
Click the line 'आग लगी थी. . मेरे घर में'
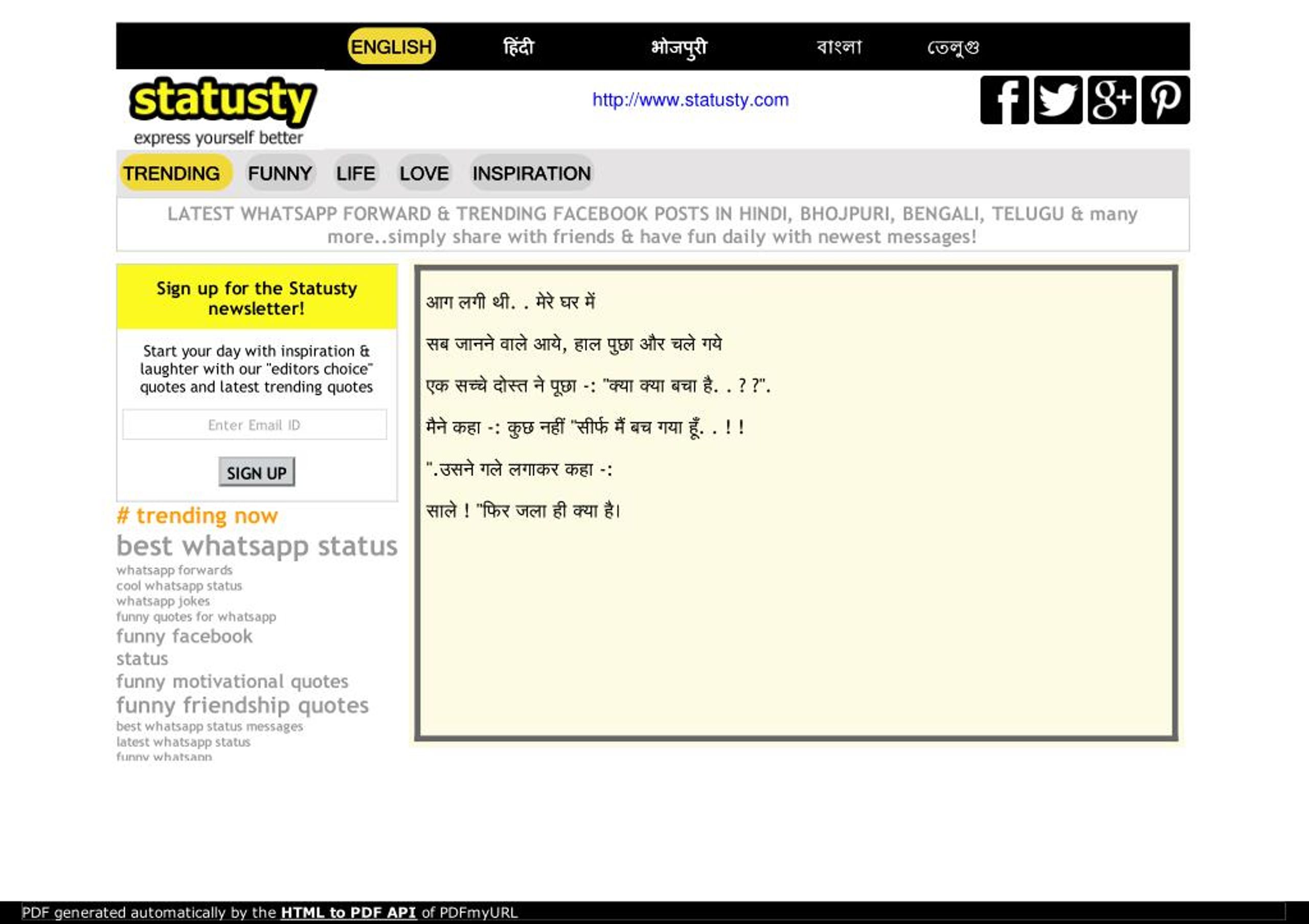[x=510, y=302]
